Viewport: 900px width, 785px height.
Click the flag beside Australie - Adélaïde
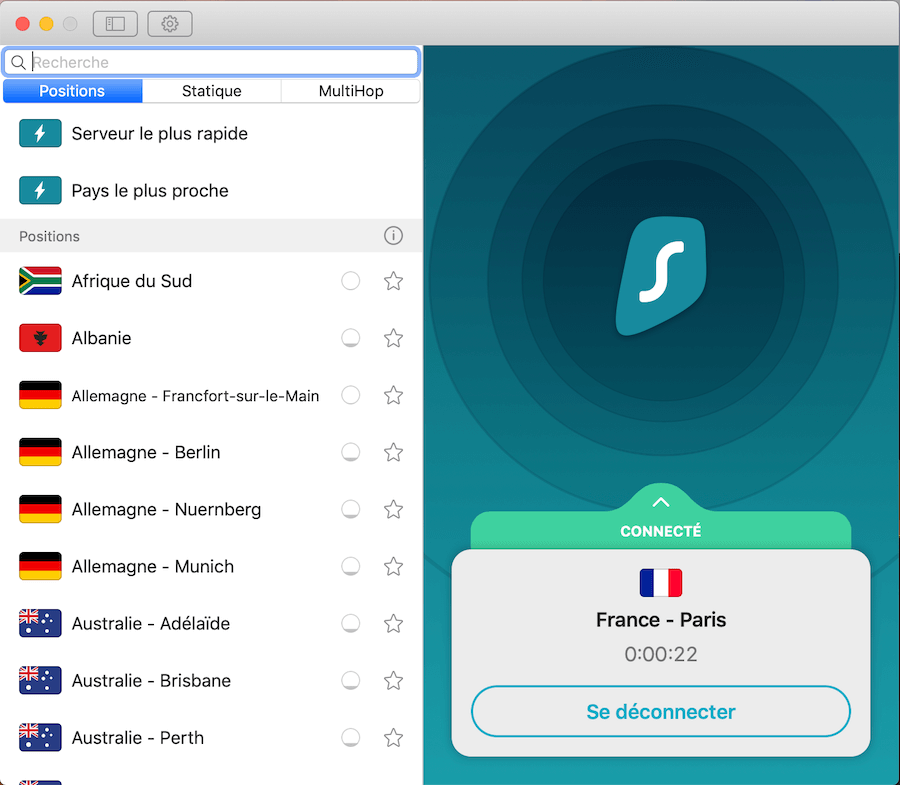pos(40,623)
